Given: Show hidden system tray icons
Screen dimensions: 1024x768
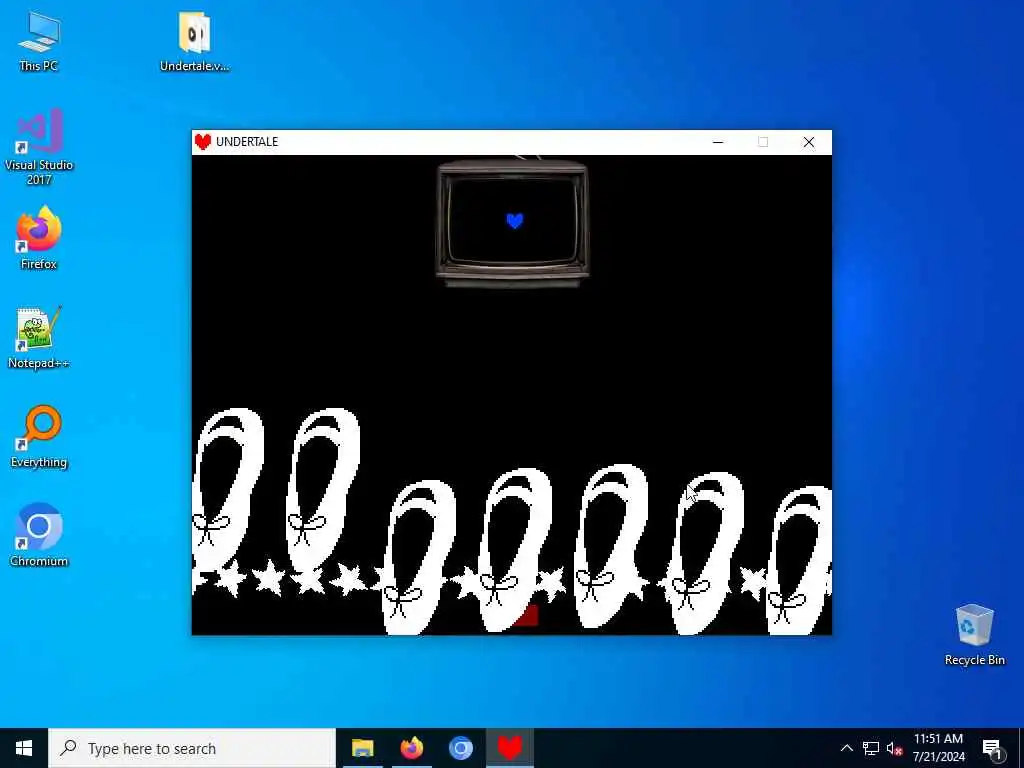Looking at the screenshot, I should (846, 748).
